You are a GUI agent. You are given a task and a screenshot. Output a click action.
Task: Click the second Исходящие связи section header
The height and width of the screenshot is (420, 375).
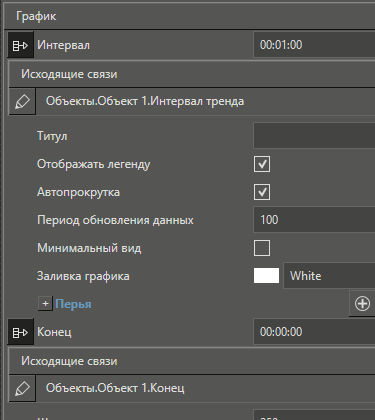click(192, 361)
